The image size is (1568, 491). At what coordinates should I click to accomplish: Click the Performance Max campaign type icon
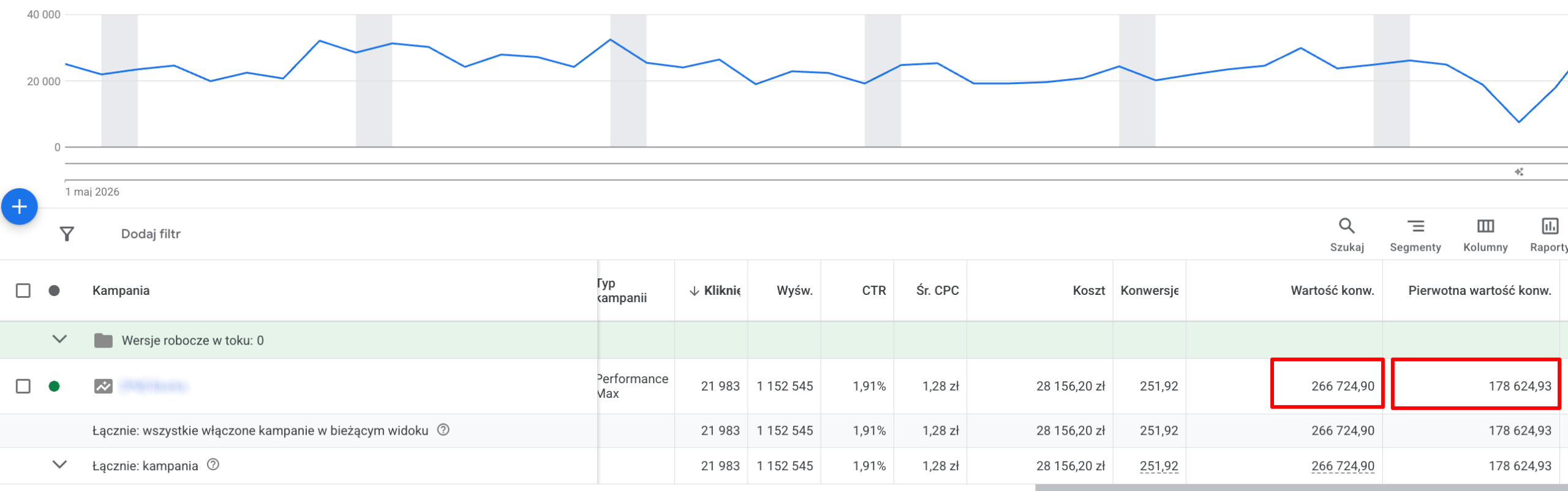(104, 386)
